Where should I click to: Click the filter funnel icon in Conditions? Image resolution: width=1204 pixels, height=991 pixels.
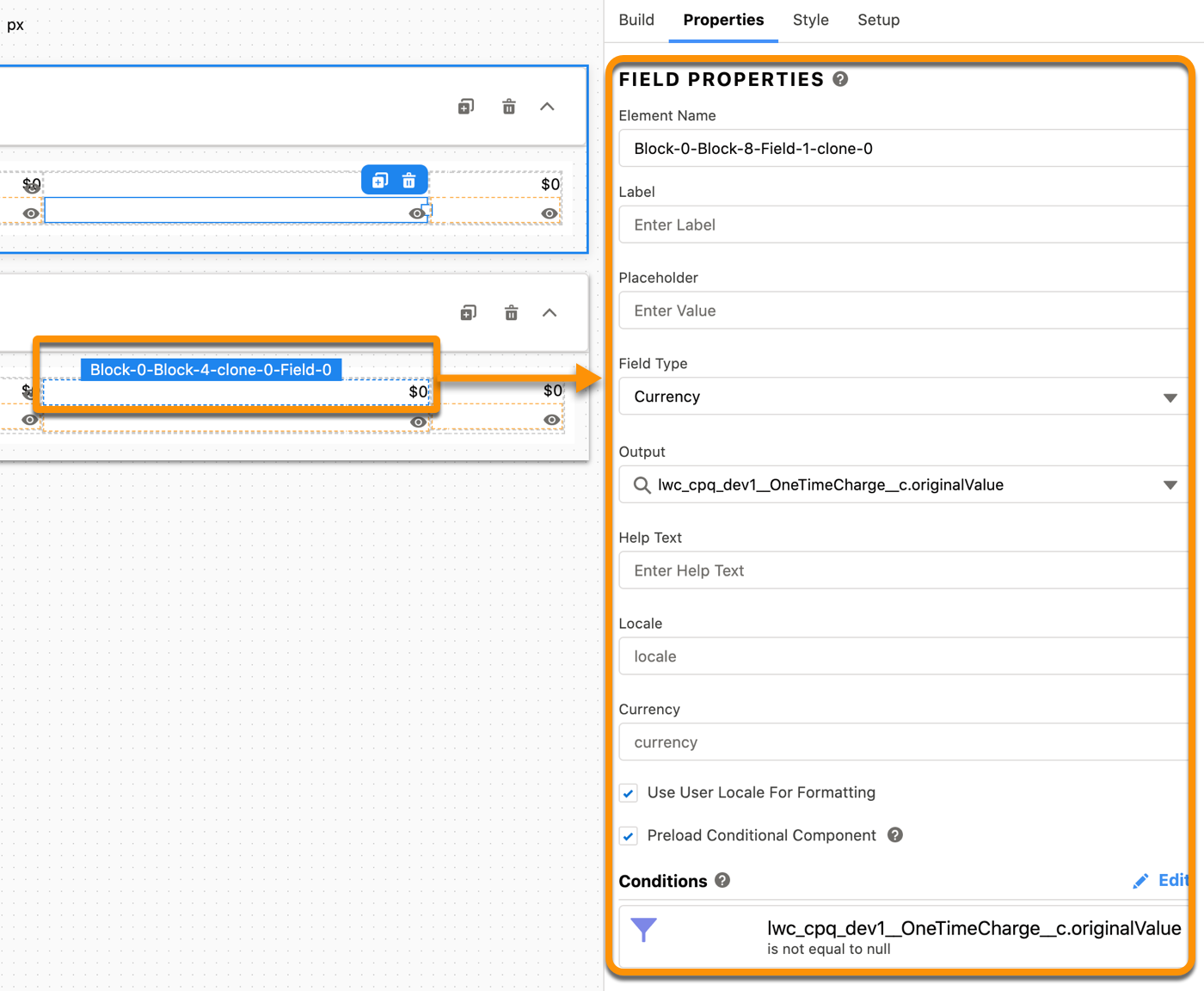(x=643, y=929)
